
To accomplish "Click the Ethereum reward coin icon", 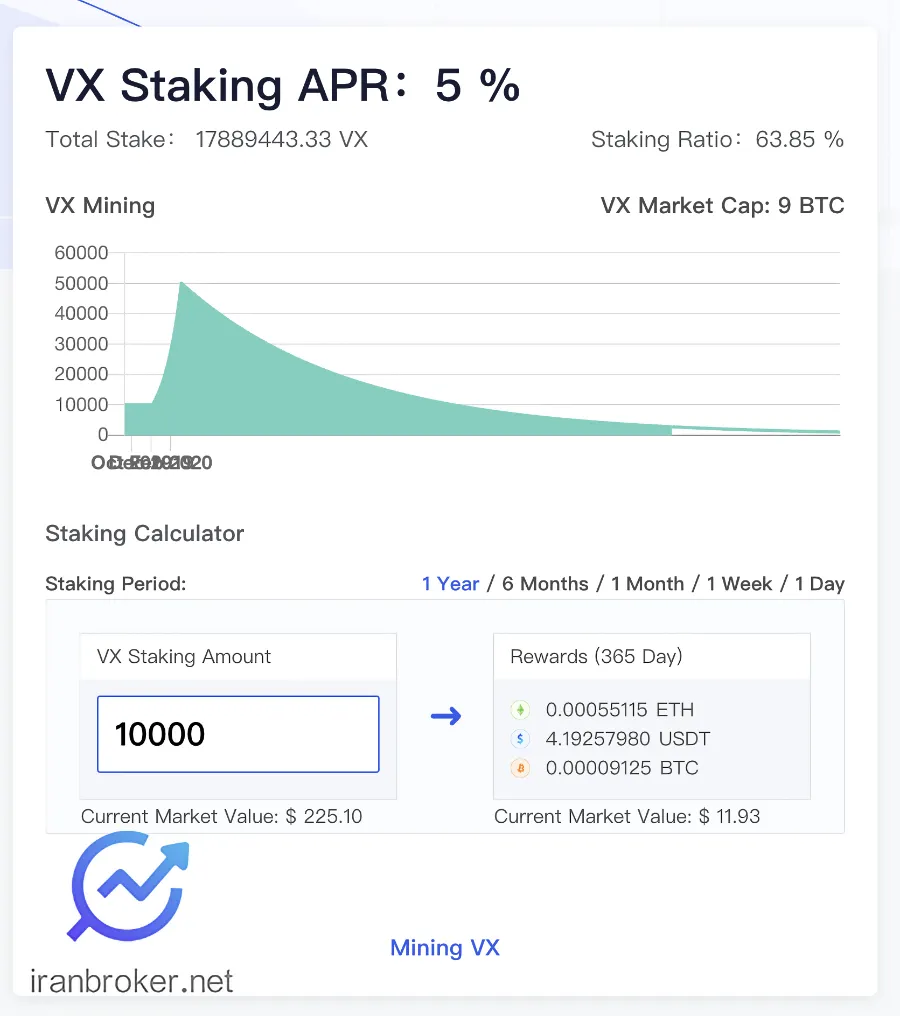I will (520, 710).
